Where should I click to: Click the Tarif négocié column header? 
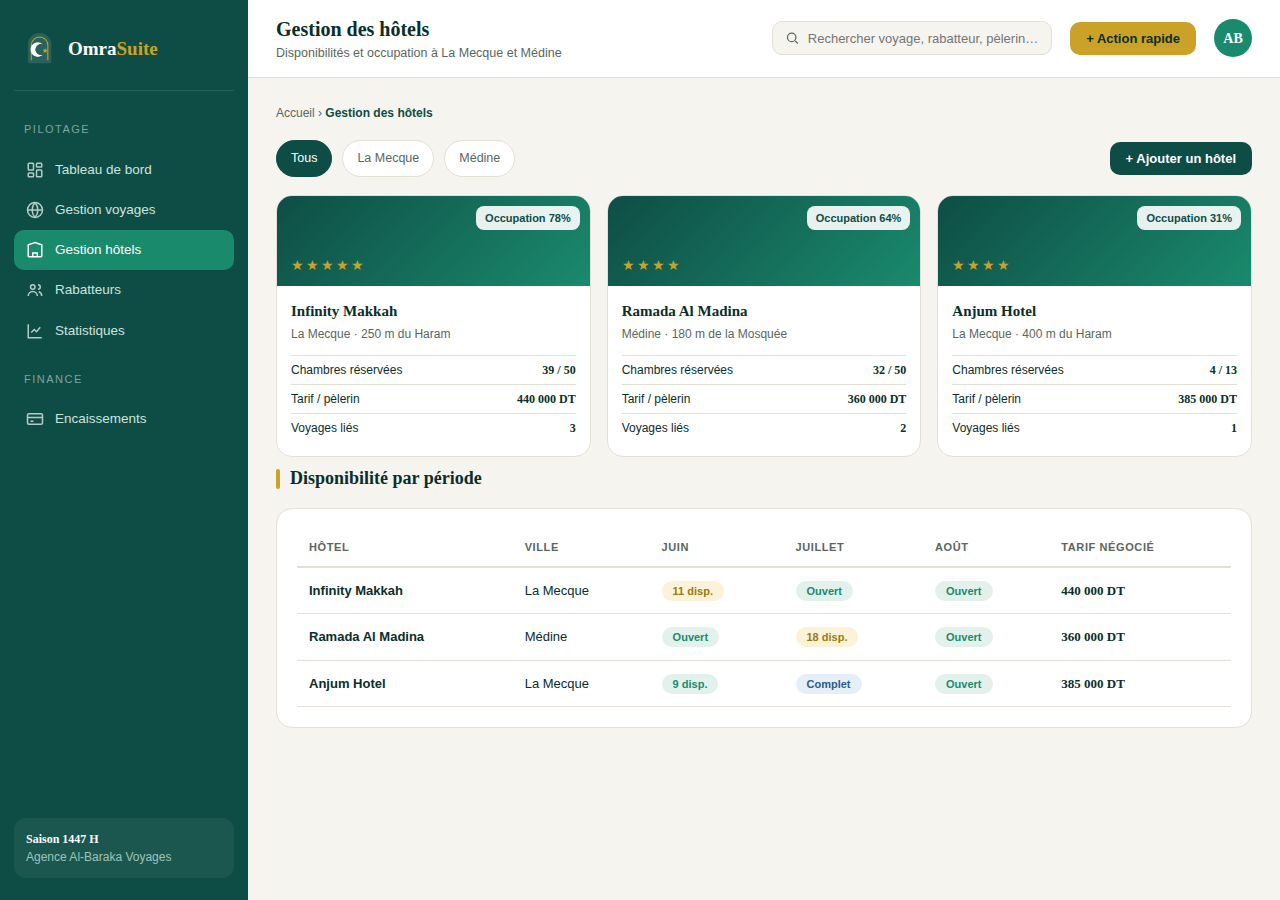pos(1107,547)
